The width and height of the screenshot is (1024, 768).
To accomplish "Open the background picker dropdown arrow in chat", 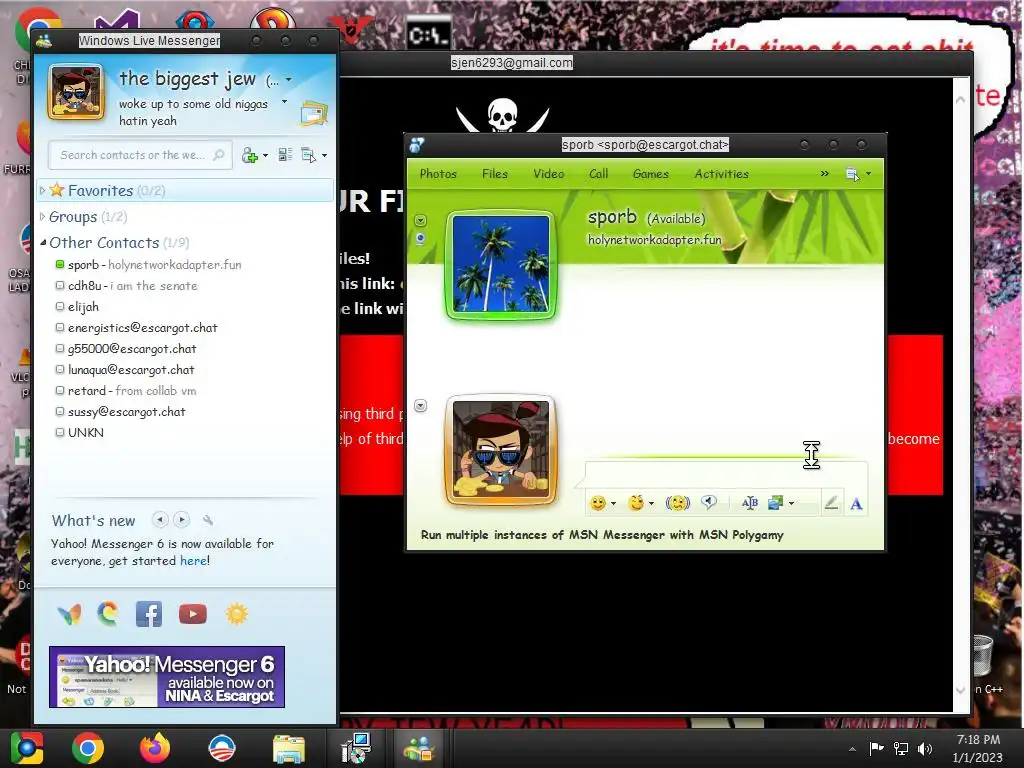I will (x=792, y=504).
